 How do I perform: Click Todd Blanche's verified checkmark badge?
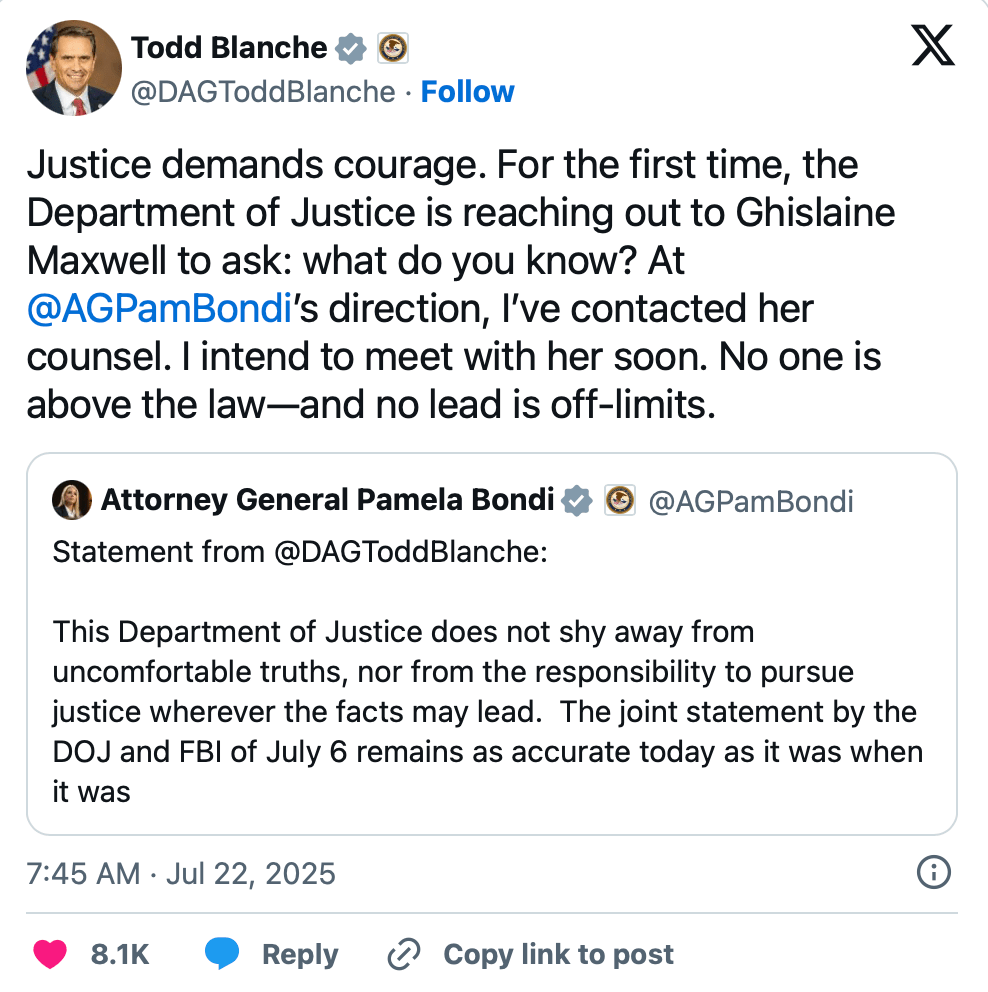click(350, 47)
